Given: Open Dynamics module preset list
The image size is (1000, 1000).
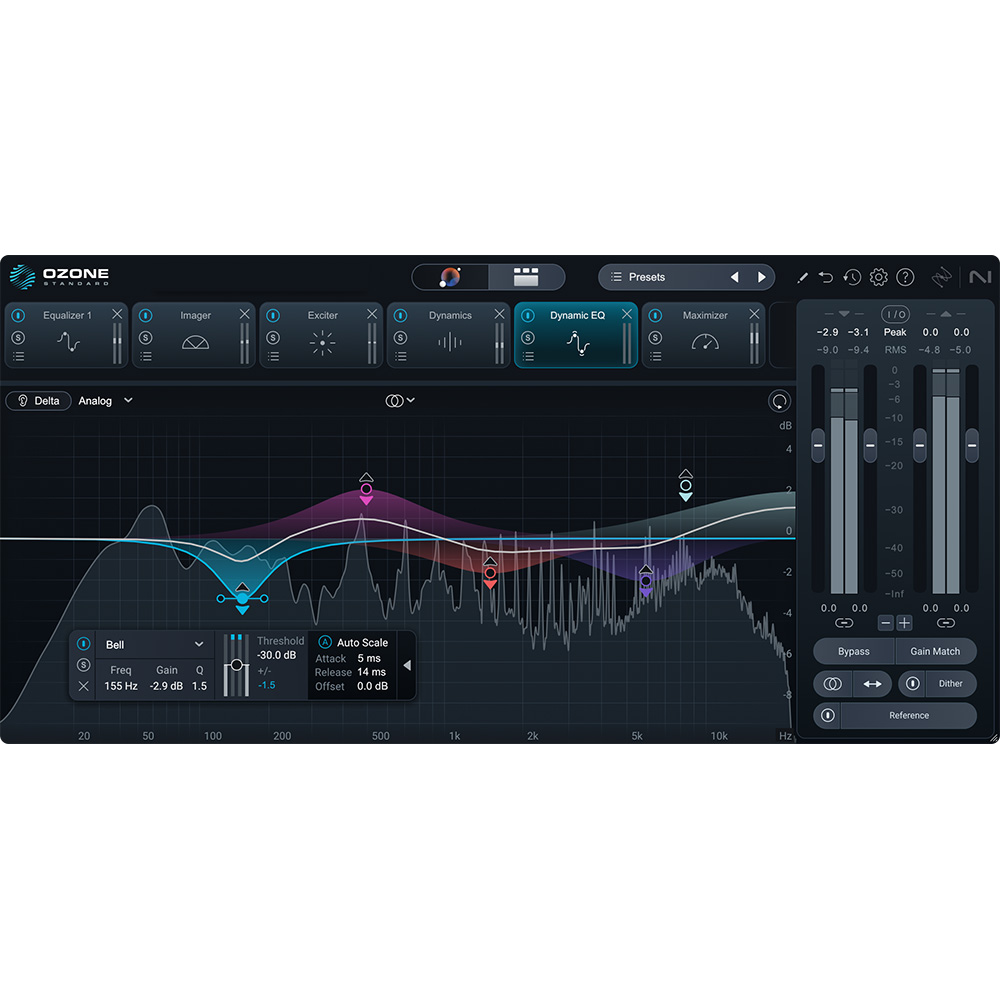Looking at the screenshot, I should click(x=401, y=357).
